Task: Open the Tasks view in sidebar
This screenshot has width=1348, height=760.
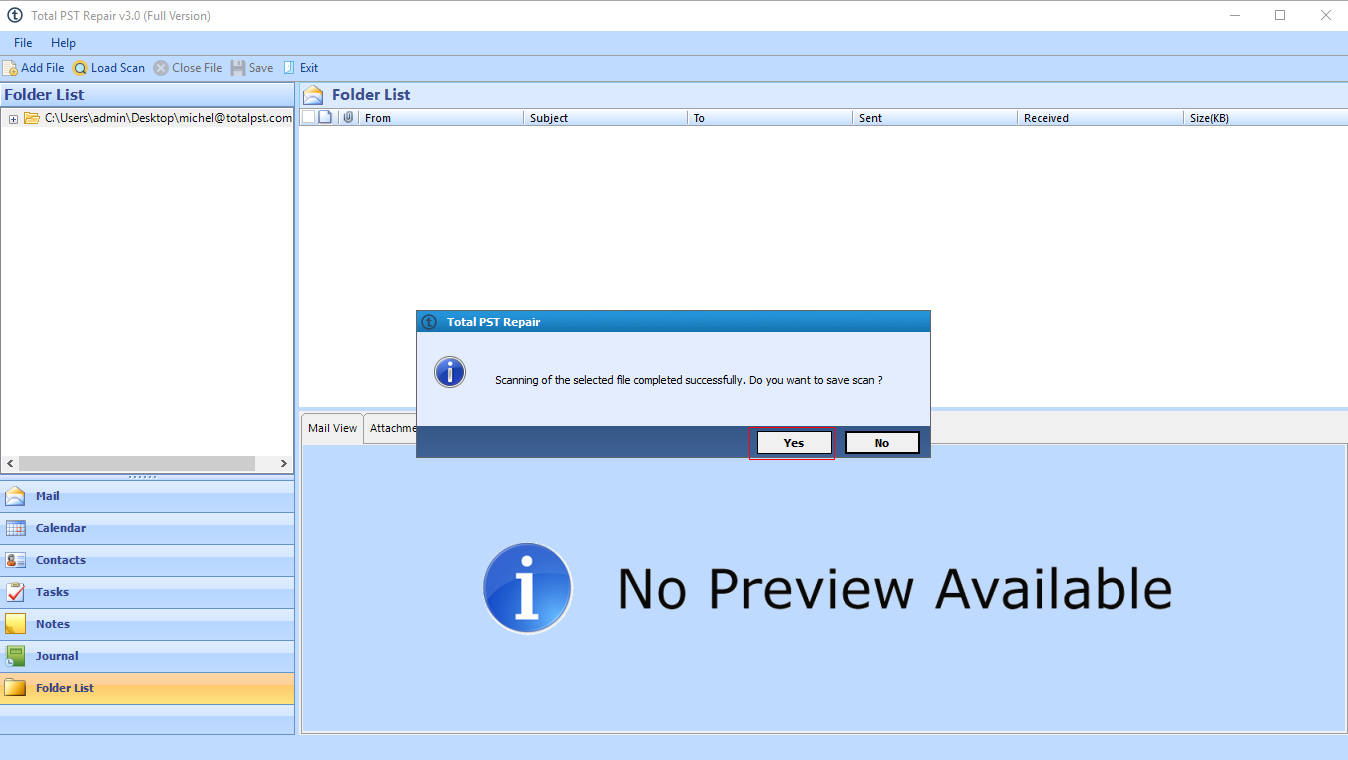Action: coord(52,592)
